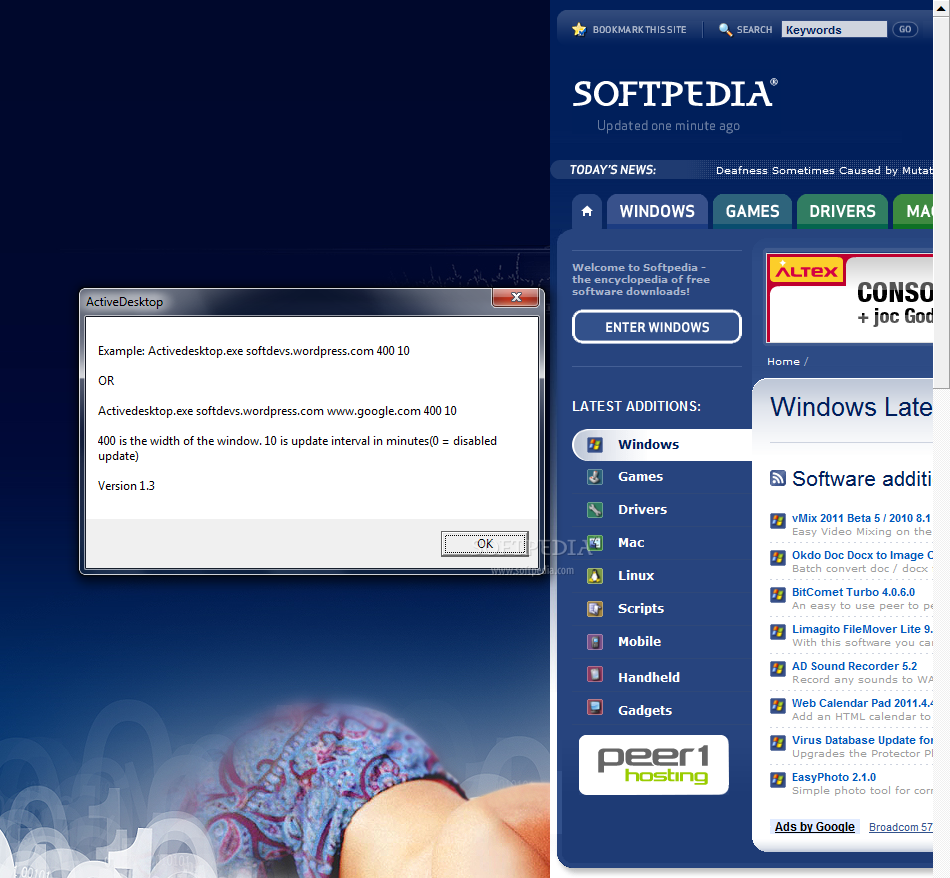Click the vertical scrollbar thumb
Viewport: 950px width, 878px height.
coord(942,203)
